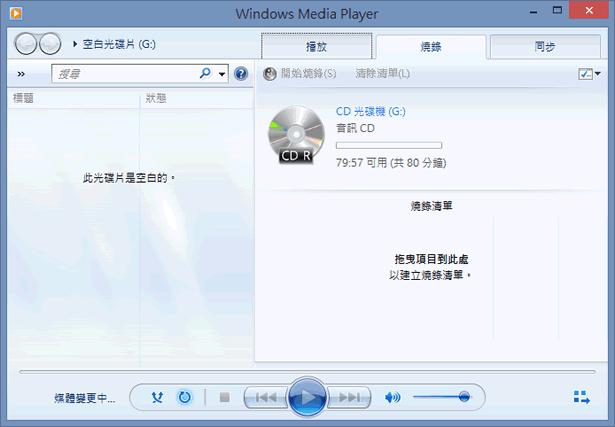Open help with the blue question mark

(241, 74)
